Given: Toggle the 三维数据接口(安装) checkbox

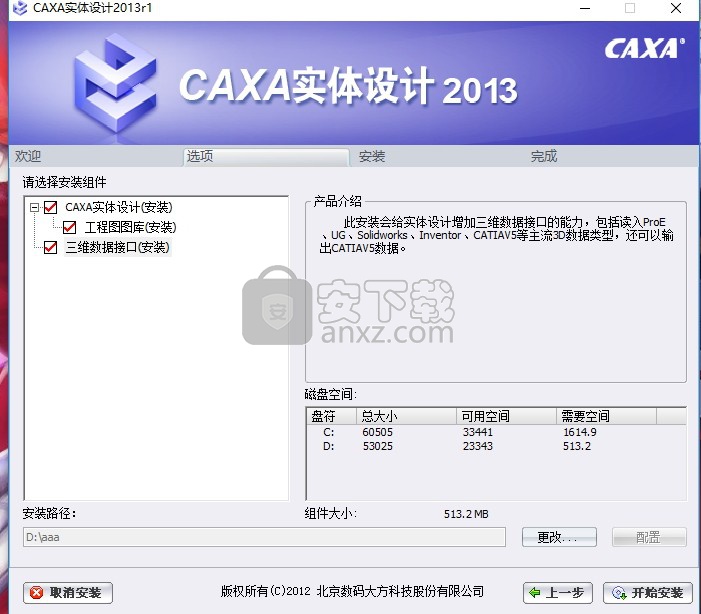Looking at the screenshot, I should click(x=51, y=247).
